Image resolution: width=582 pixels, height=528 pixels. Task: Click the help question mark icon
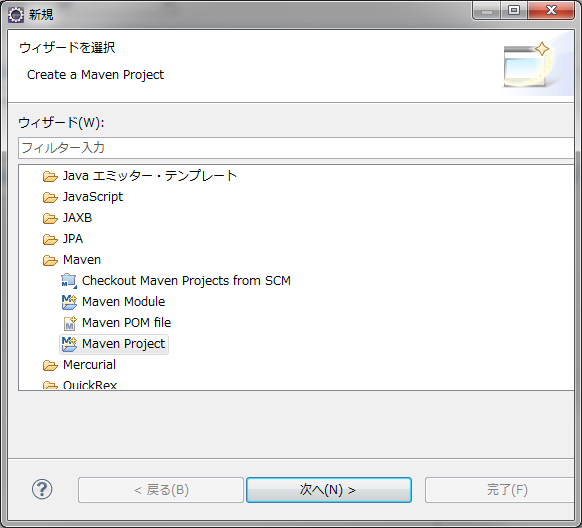pyautogui.click(x=42, y=489)
